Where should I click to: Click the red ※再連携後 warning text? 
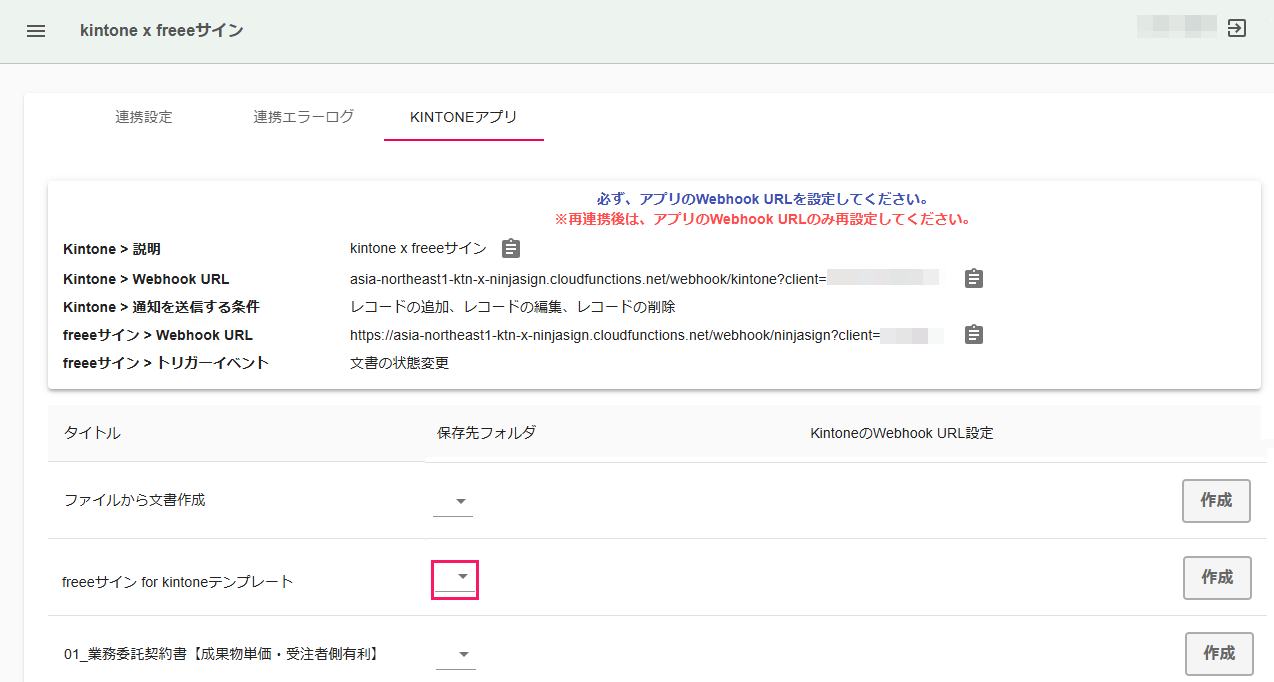763,219
